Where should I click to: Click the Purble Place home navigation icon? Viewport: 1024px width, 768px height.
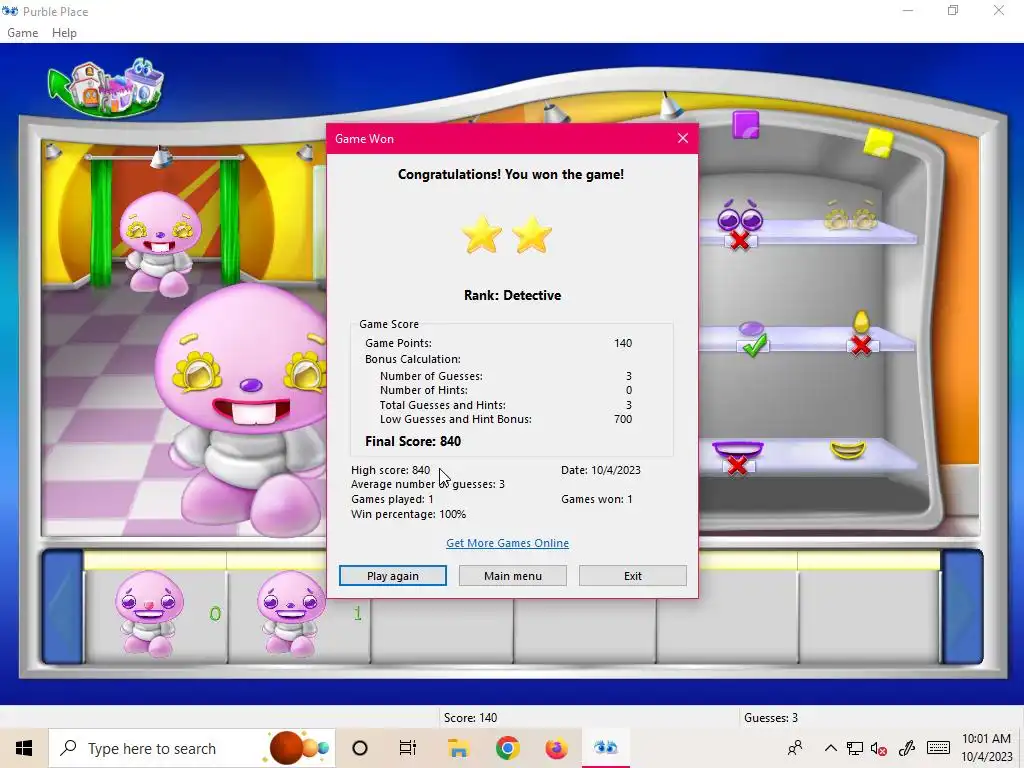tap(106, 87)
